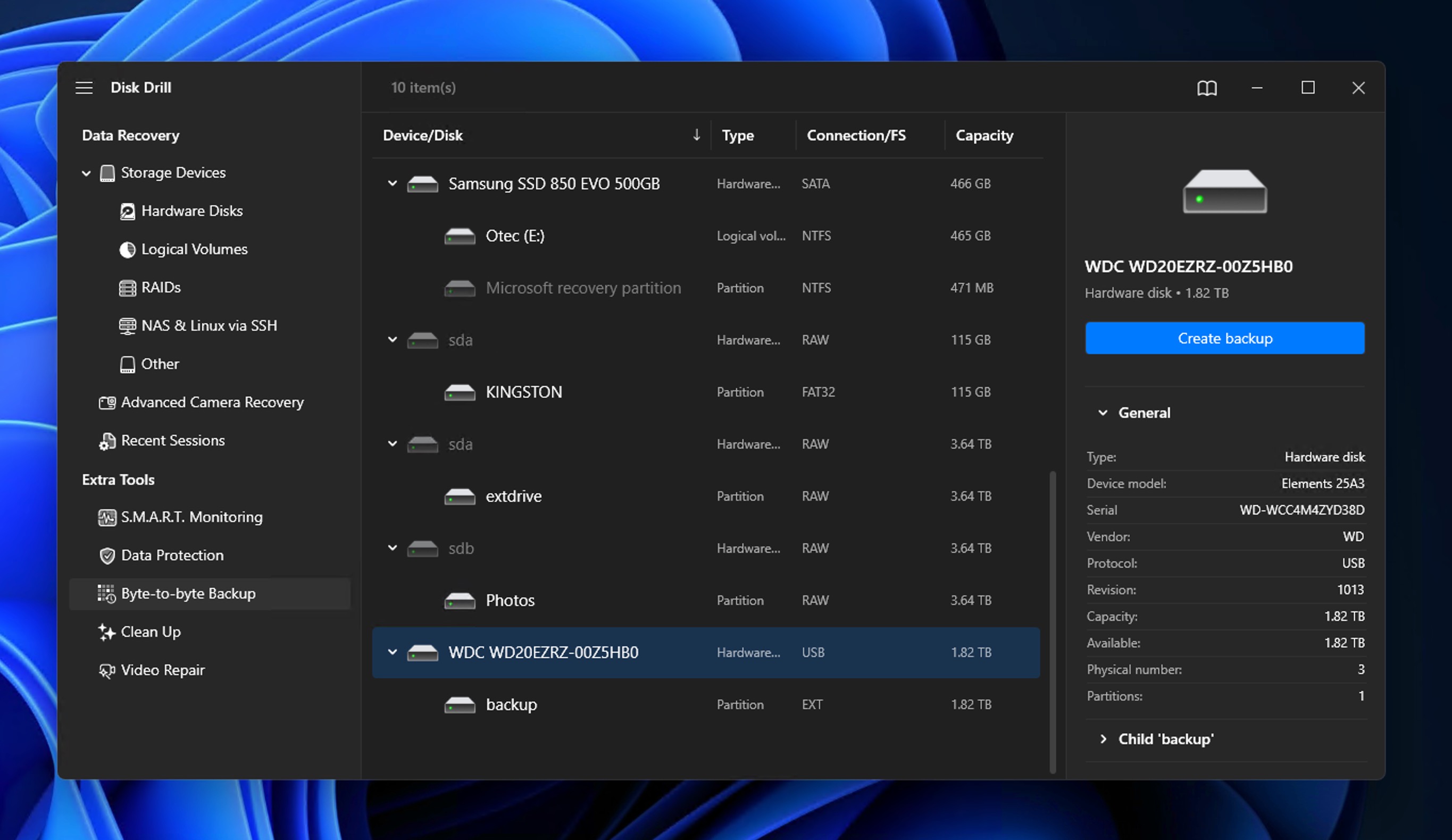Click the Logical Volumes pie icon
The image size is (1452, 840).
(x=127, y=249)
